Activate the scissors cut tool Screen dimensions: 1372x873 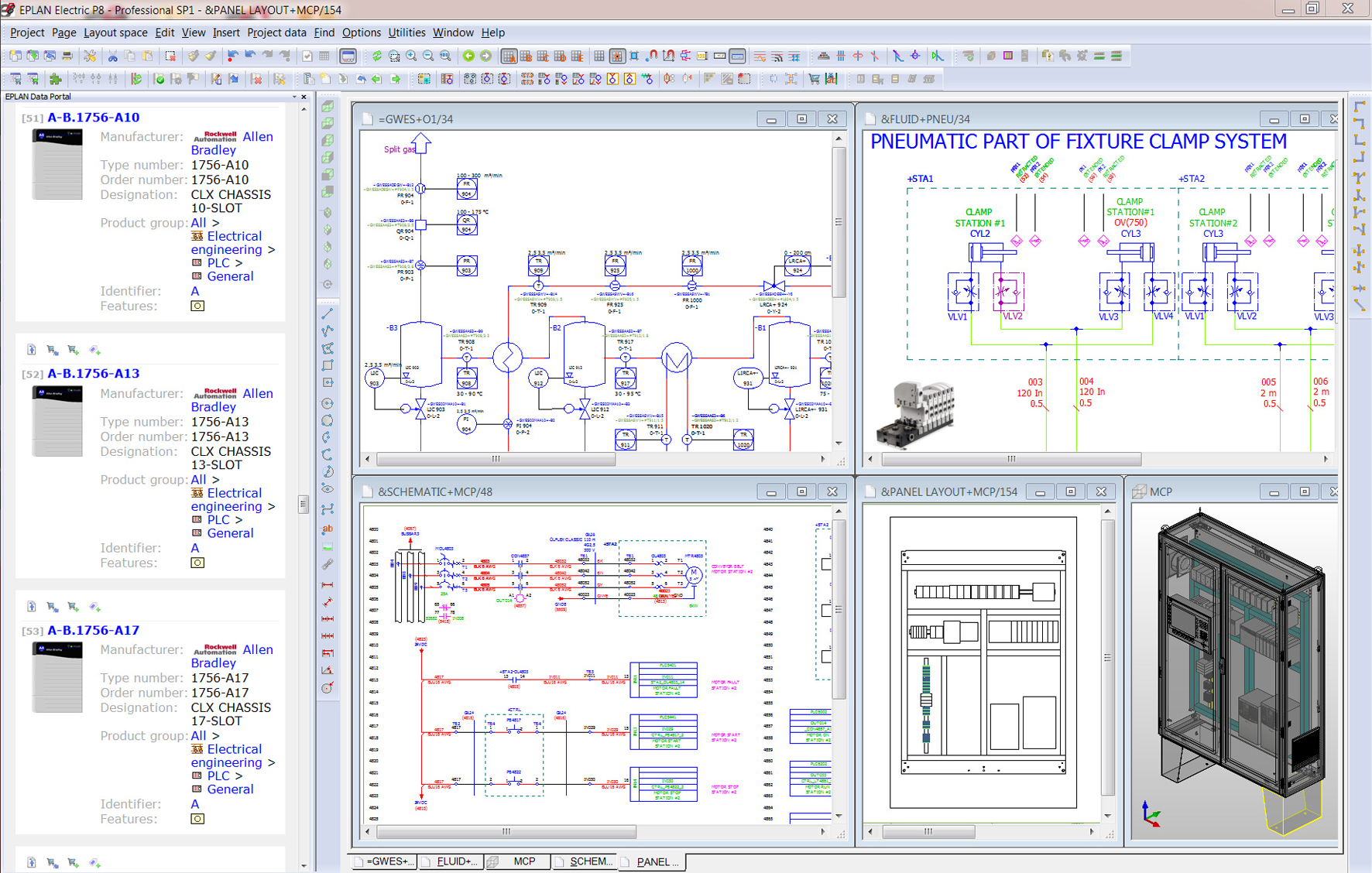pos(115,56)
